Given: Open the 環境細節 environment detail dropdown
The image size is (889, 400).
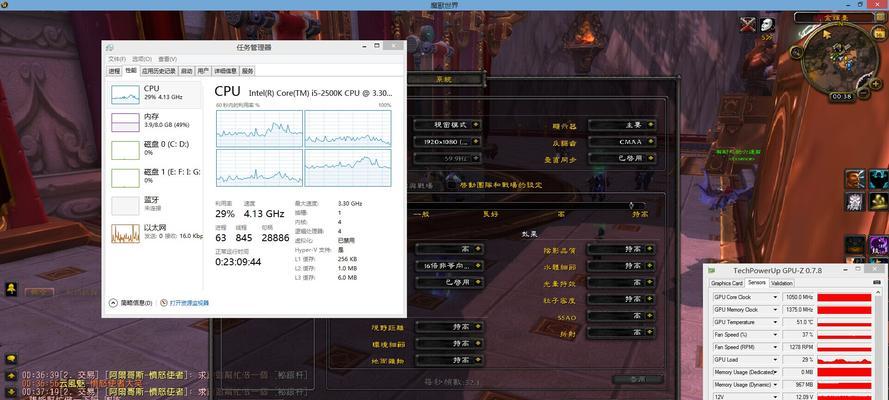Looking at the screenshot, I should point(450,343).
